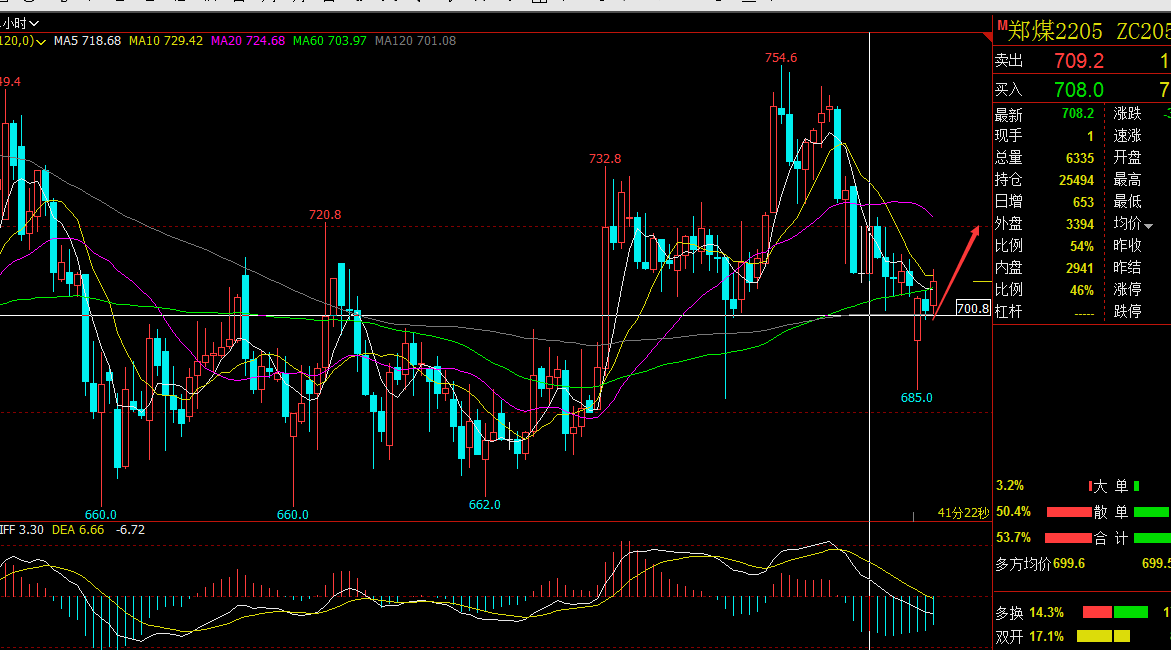Click the 最新 value 708.2
This screenshot has height=650, width=1171.
(1078, 114)
